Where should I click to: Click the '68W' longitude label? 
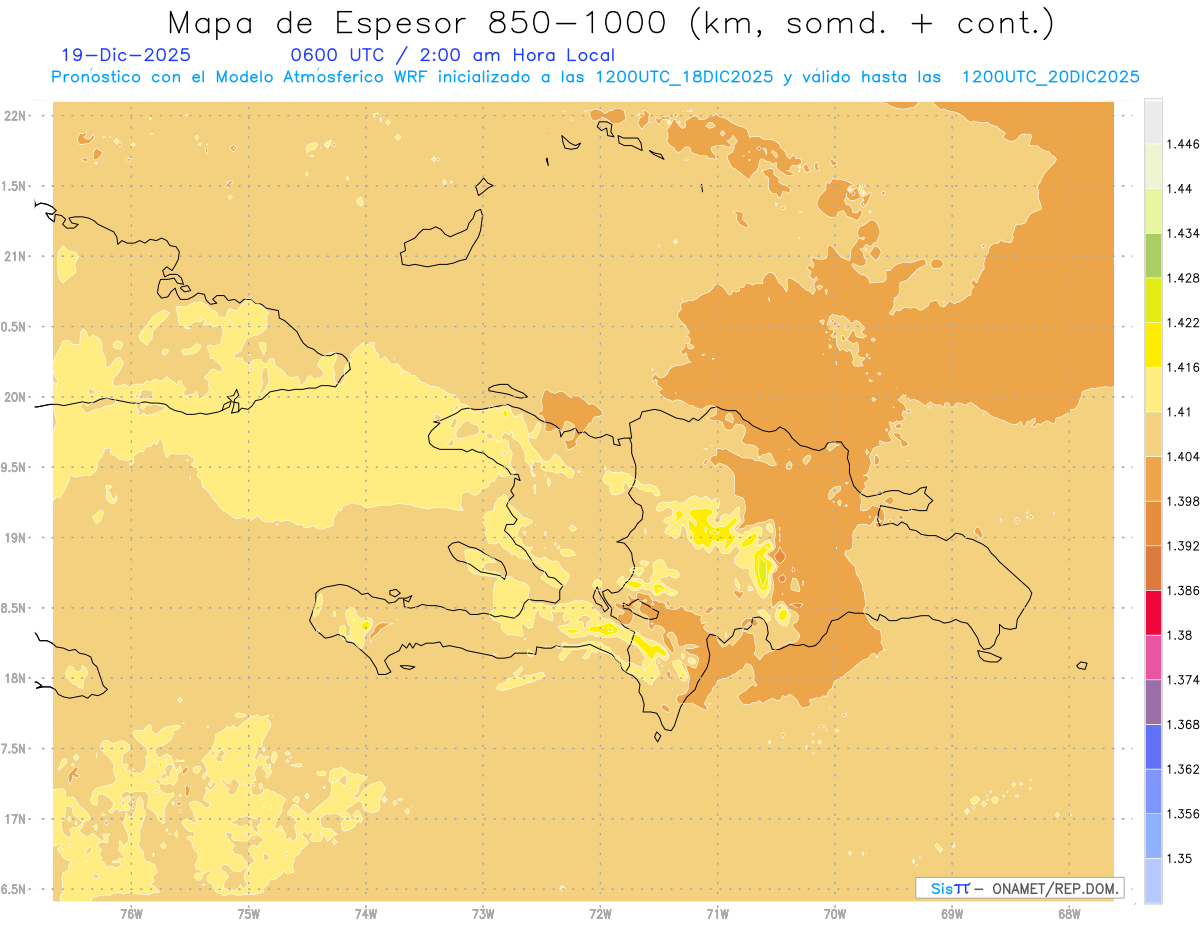click(x=1069, y=914)
